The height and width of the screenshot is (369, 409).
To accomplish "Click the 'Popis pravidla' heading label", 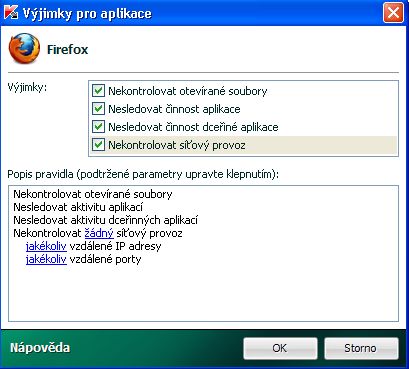I will tap(143, 174).
